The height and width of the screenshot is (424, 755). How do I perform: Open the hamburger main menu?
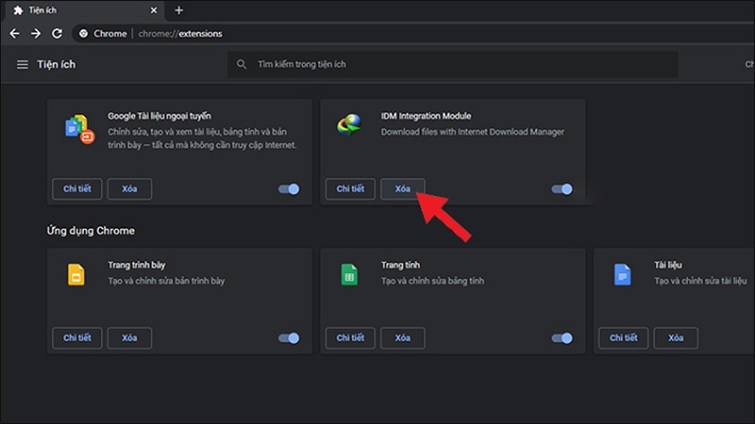22,64
